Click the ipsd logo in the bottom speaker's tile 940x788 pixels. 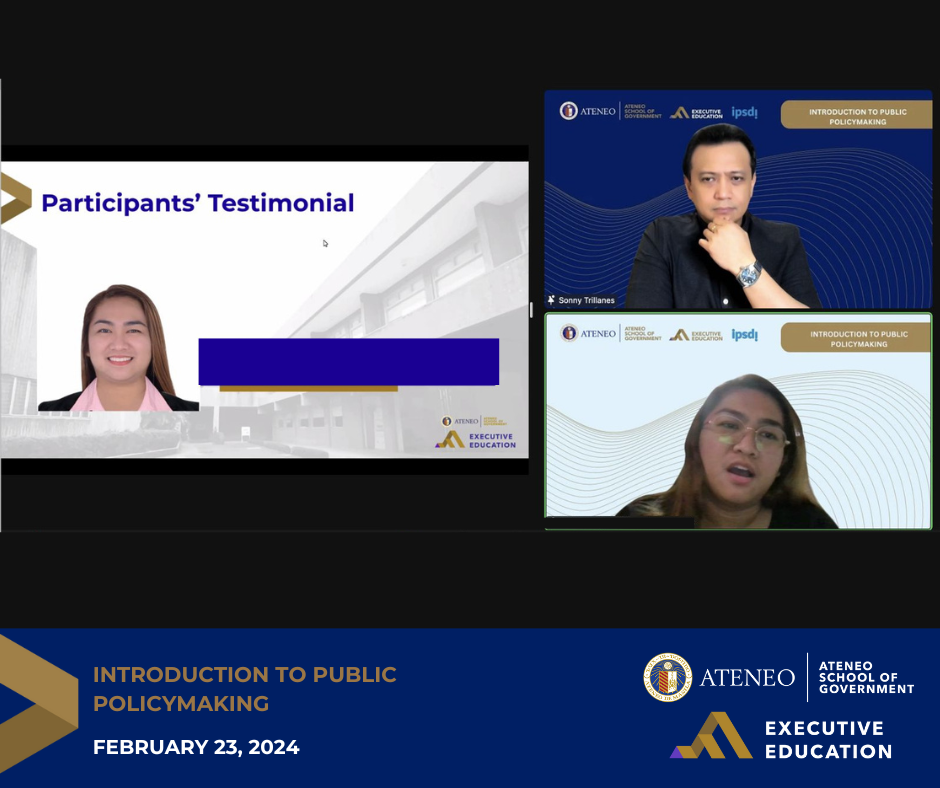pyautogui.click(x=744, y=335)
